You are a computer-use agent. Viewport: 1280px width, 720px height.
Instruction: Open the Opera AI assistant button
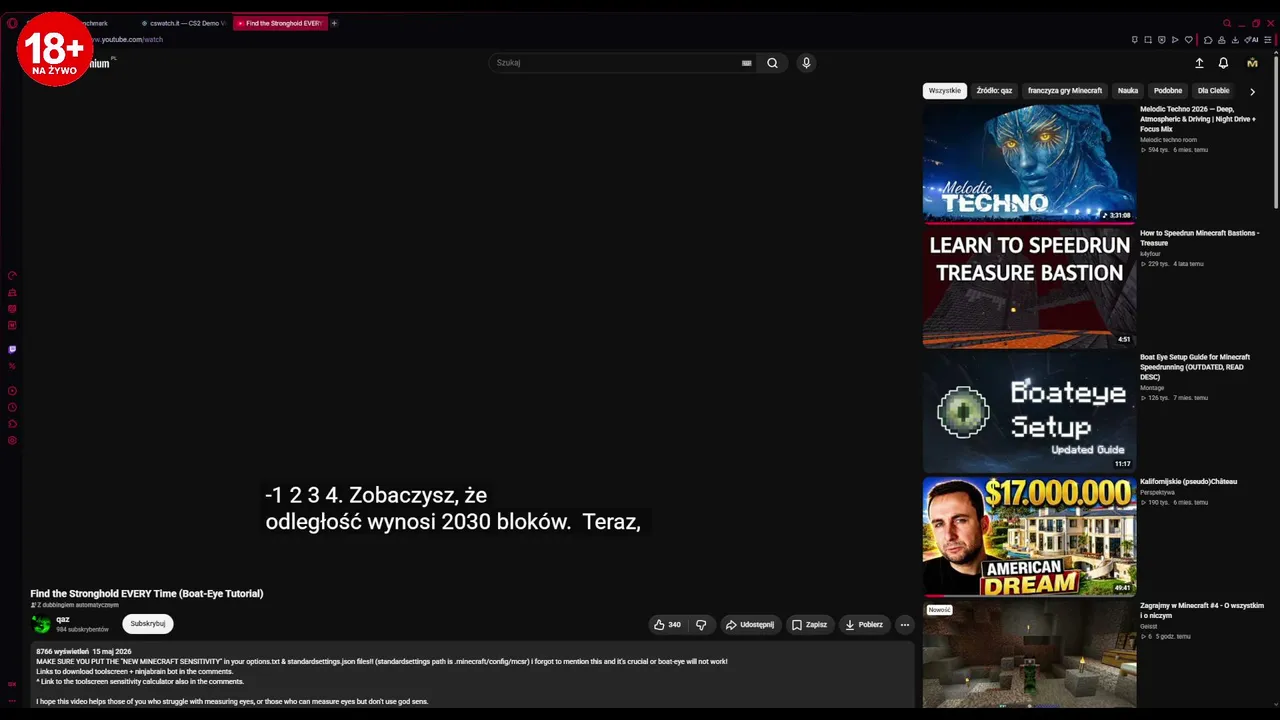pos(1251,40)
